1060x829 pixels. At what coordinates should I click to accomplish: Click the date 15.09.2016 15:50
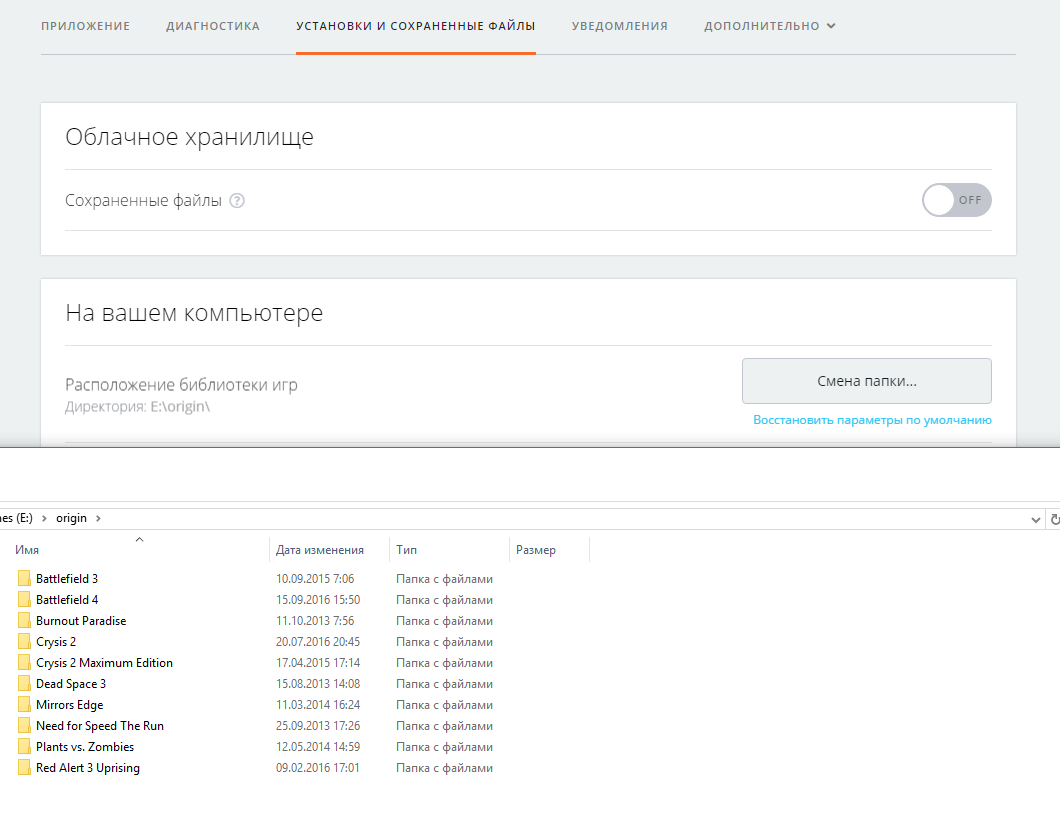pos(318,600)
